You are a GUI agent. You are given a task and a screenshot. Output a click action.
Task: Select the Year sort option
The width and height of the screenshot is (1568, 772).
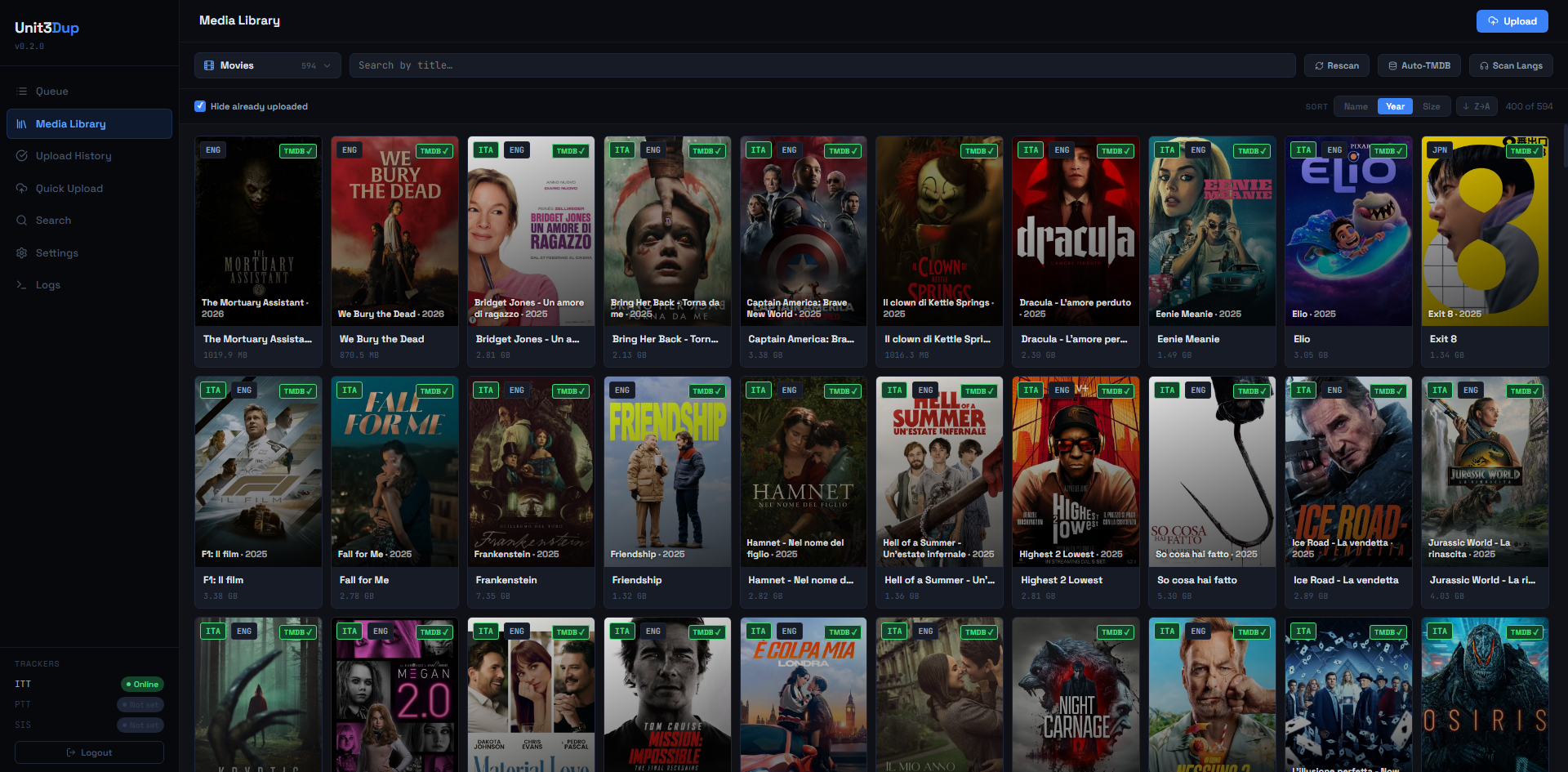[x=1395, y=106]
